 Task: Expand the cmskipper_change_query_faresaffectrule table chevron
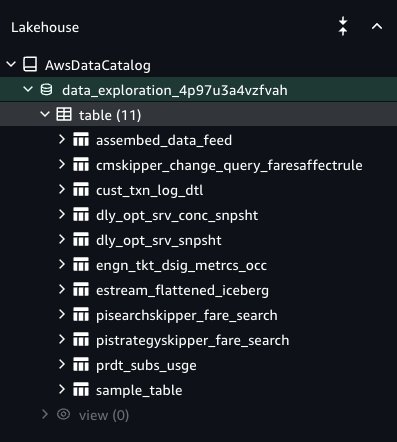tap(62, 164)
